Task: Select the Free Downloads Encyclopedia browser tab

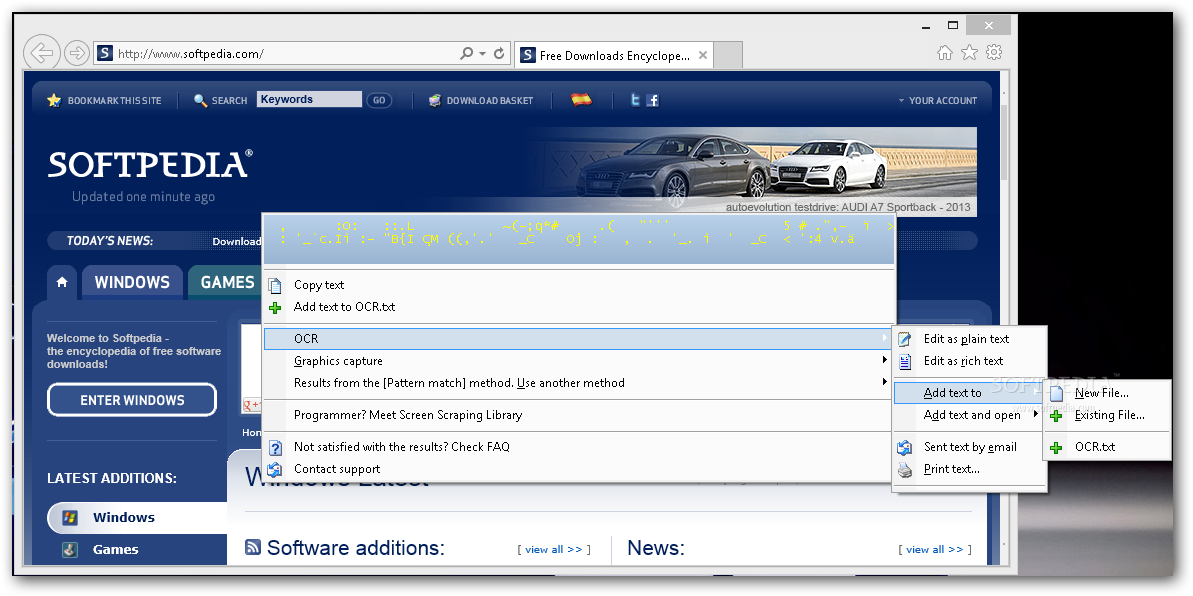Action: (x=614, y=56)
